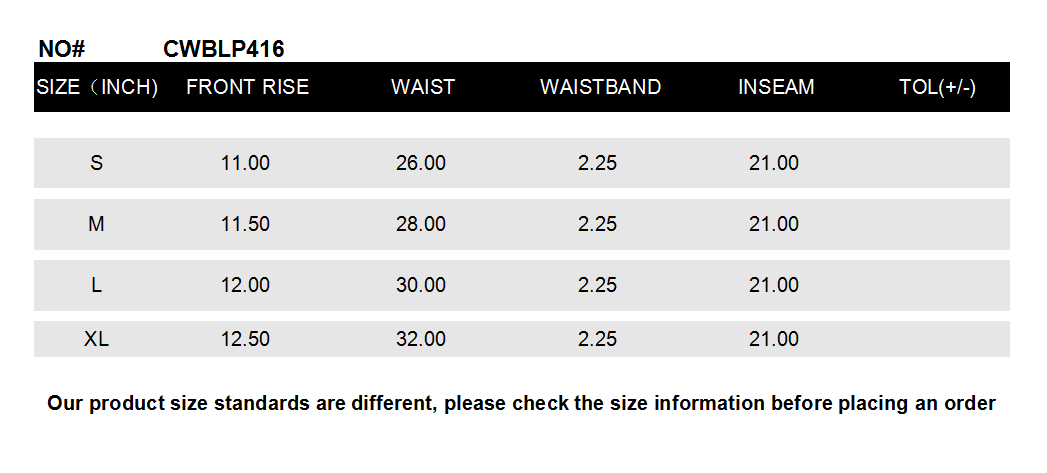Click the SIZE (INCH) header cell

click(97, 87)
